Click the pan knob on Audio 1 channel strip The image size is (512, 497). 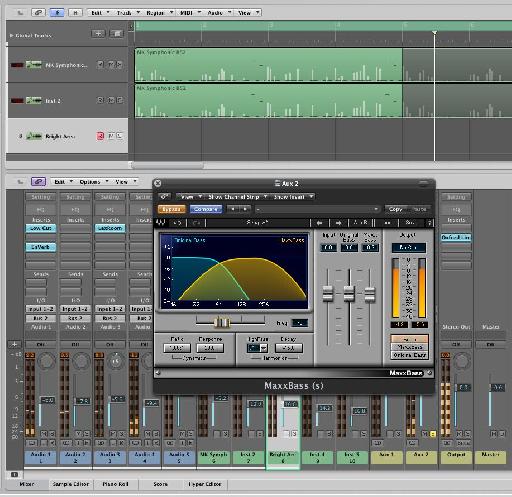(x=47, y=361)
